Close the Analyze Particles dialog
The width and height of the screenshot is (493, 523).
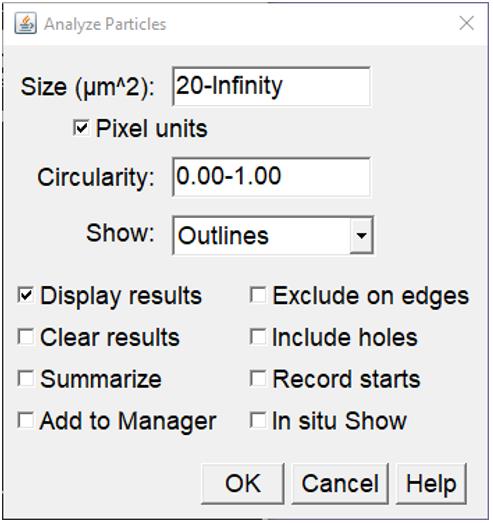[466, 23]
